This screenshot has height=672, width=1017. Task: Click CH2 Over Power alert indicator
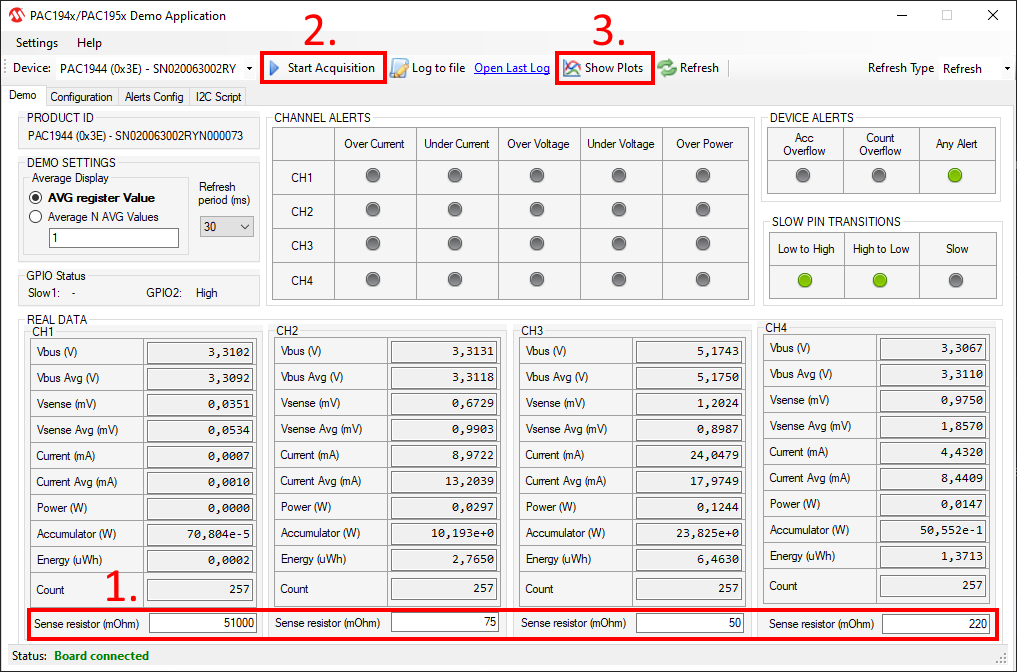[703, 210]
